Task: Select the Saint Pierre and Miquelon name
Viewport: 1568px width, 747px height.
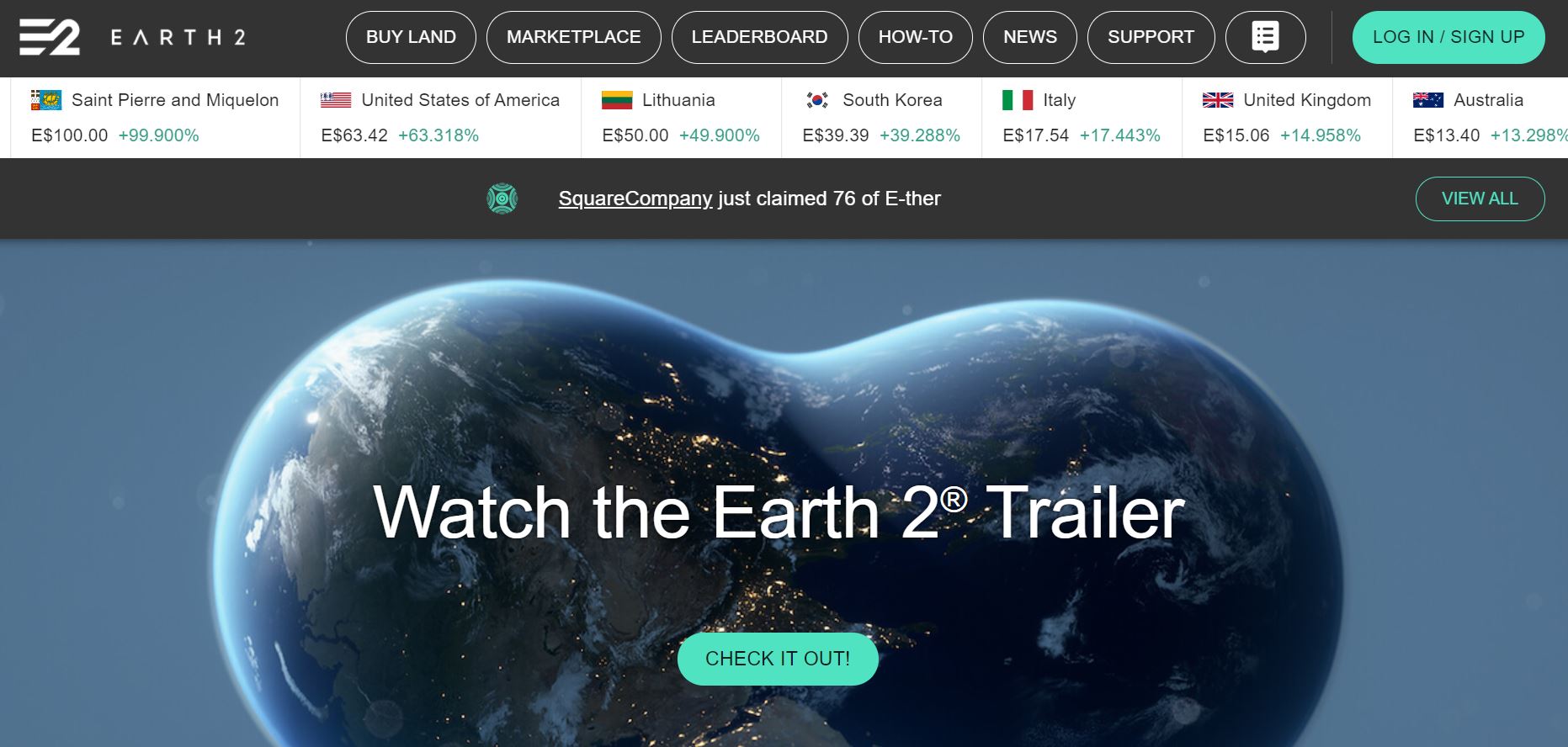Action: [x=175, y=100]
